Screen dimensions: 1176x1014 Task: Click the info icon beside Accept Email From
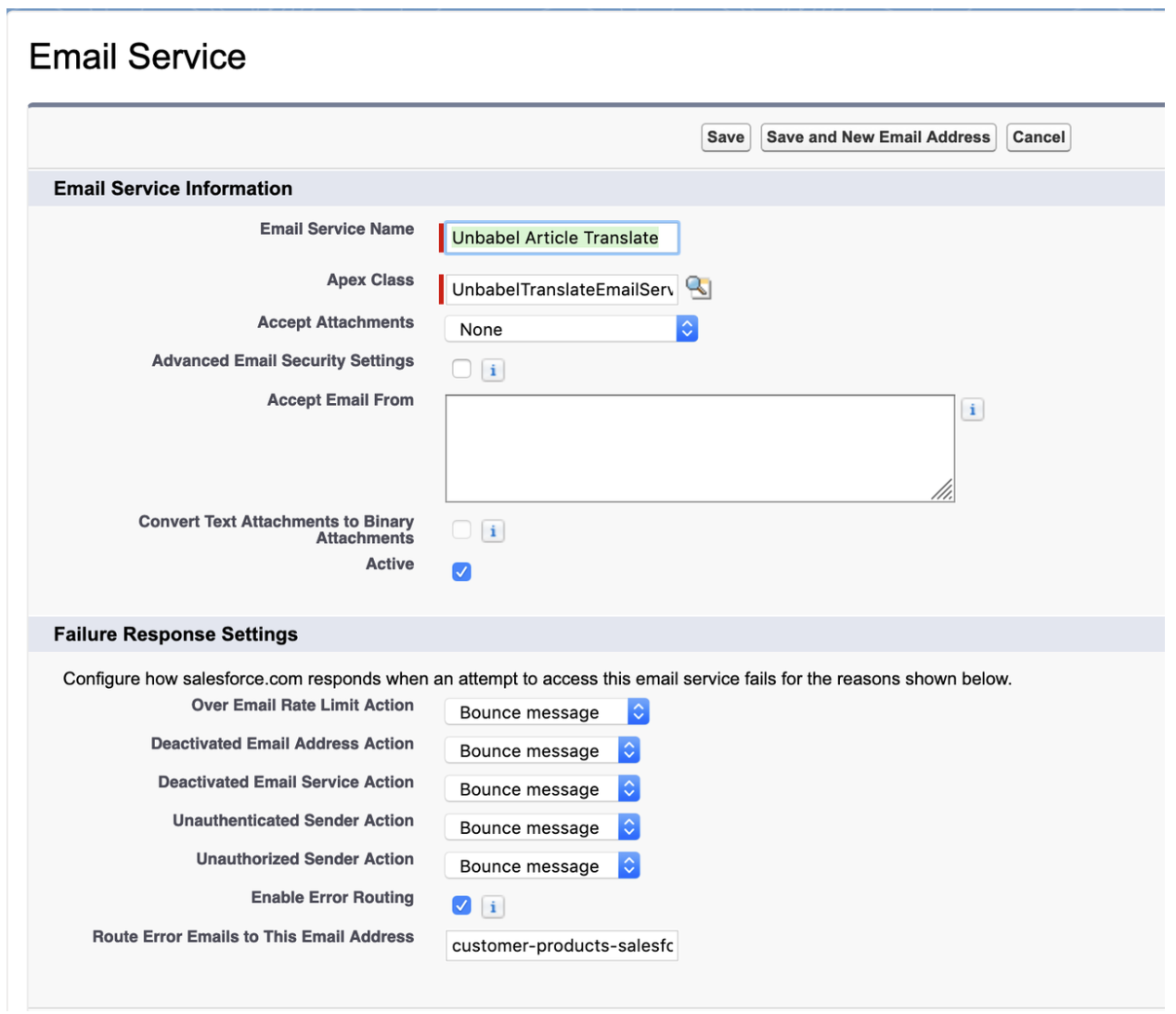click(x=972, y=409)
